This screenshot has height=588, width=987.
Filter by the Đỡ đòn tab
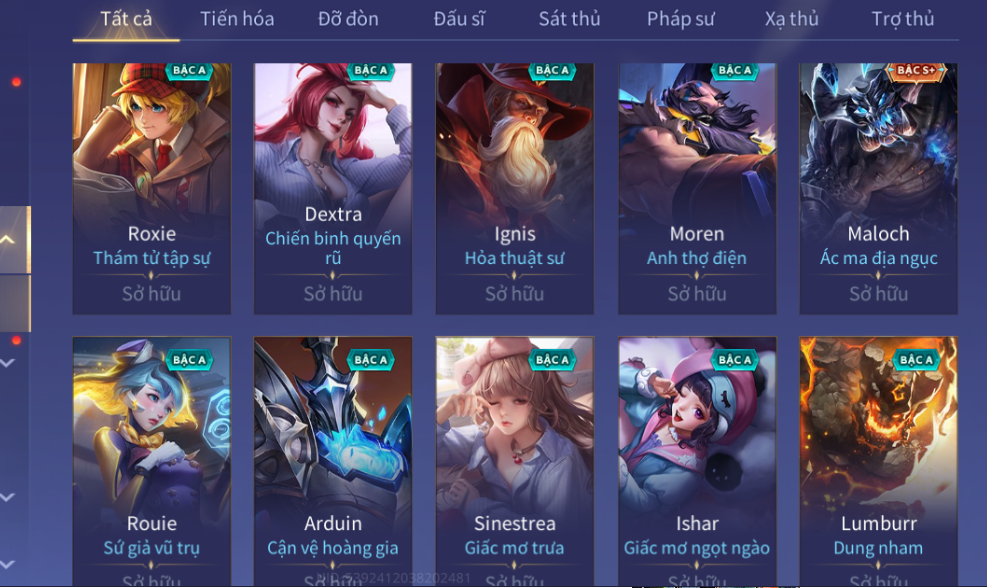tap(348, 19)
